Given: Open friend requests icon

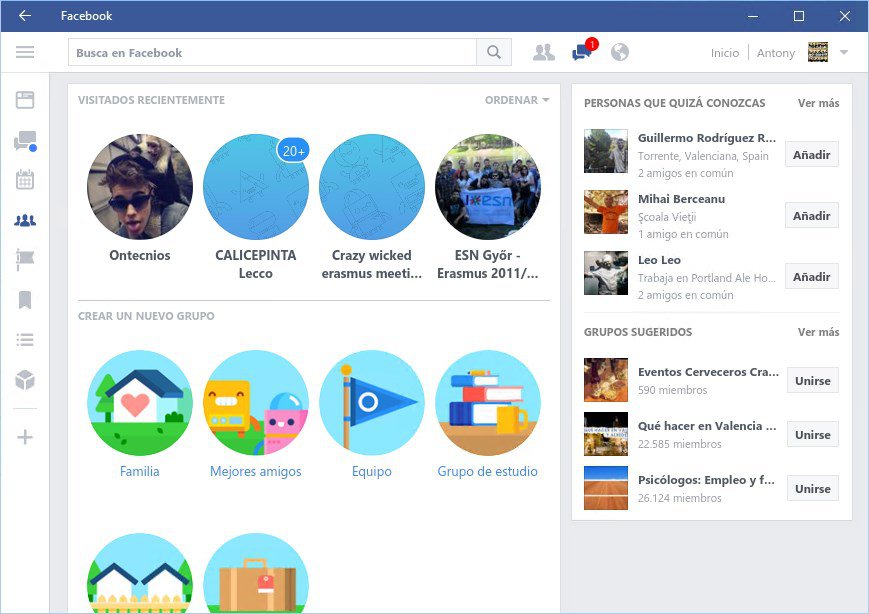Looking at the screenshot, I should click(x=544, y=52).
